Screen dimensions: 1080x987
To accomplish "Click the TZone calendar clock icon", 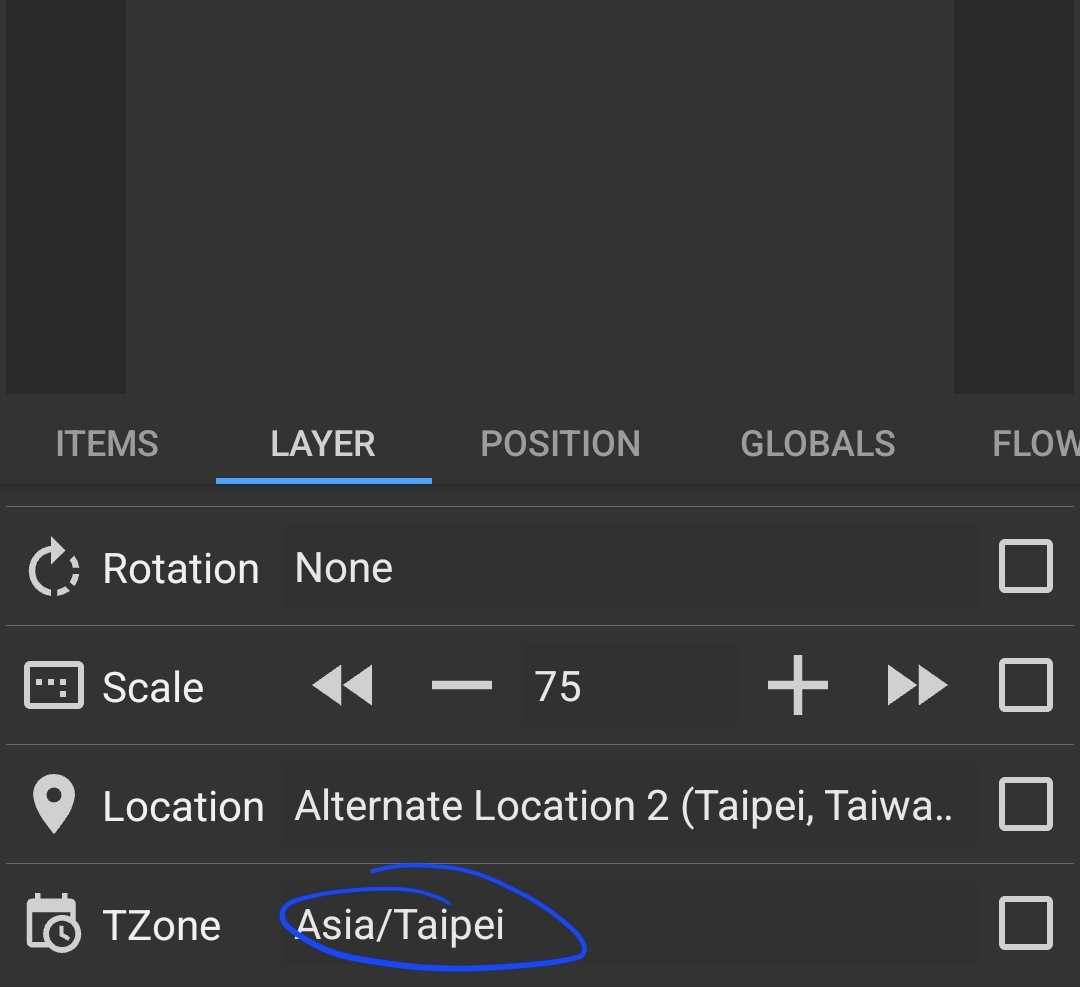I will pos(53,924).
